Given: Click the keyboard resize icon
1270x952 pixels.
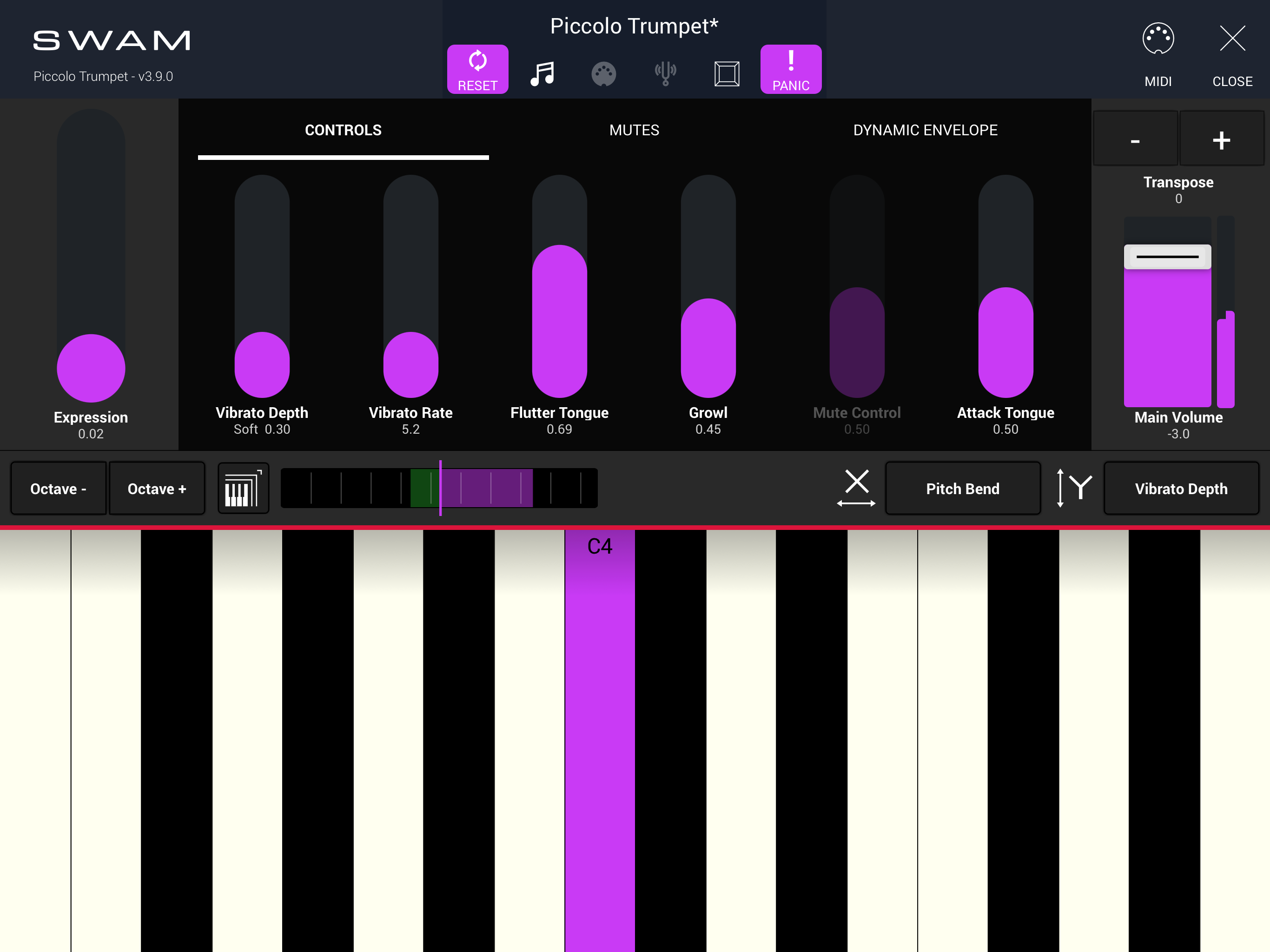Looking at the screenshot, I should point(244,489).
